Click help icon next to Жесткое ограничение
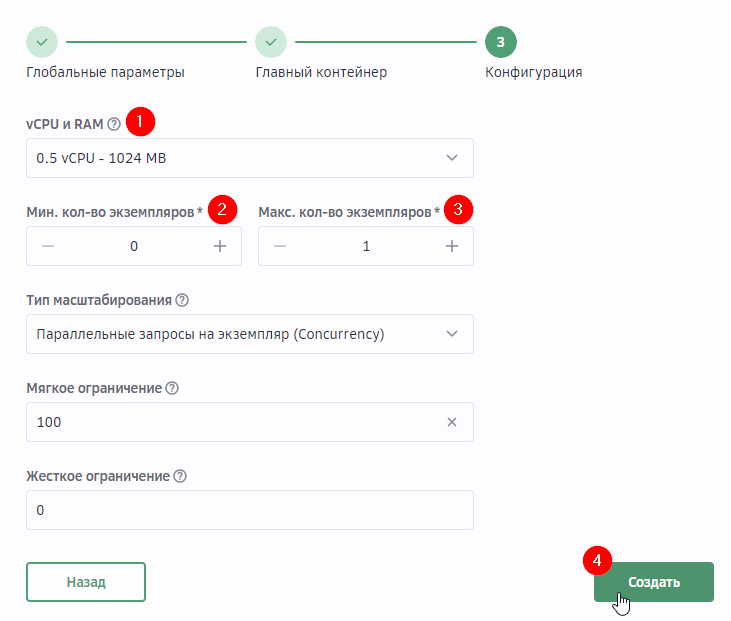Image resolution: width=731 pixels, height=621 pixels. pos(178,476)
